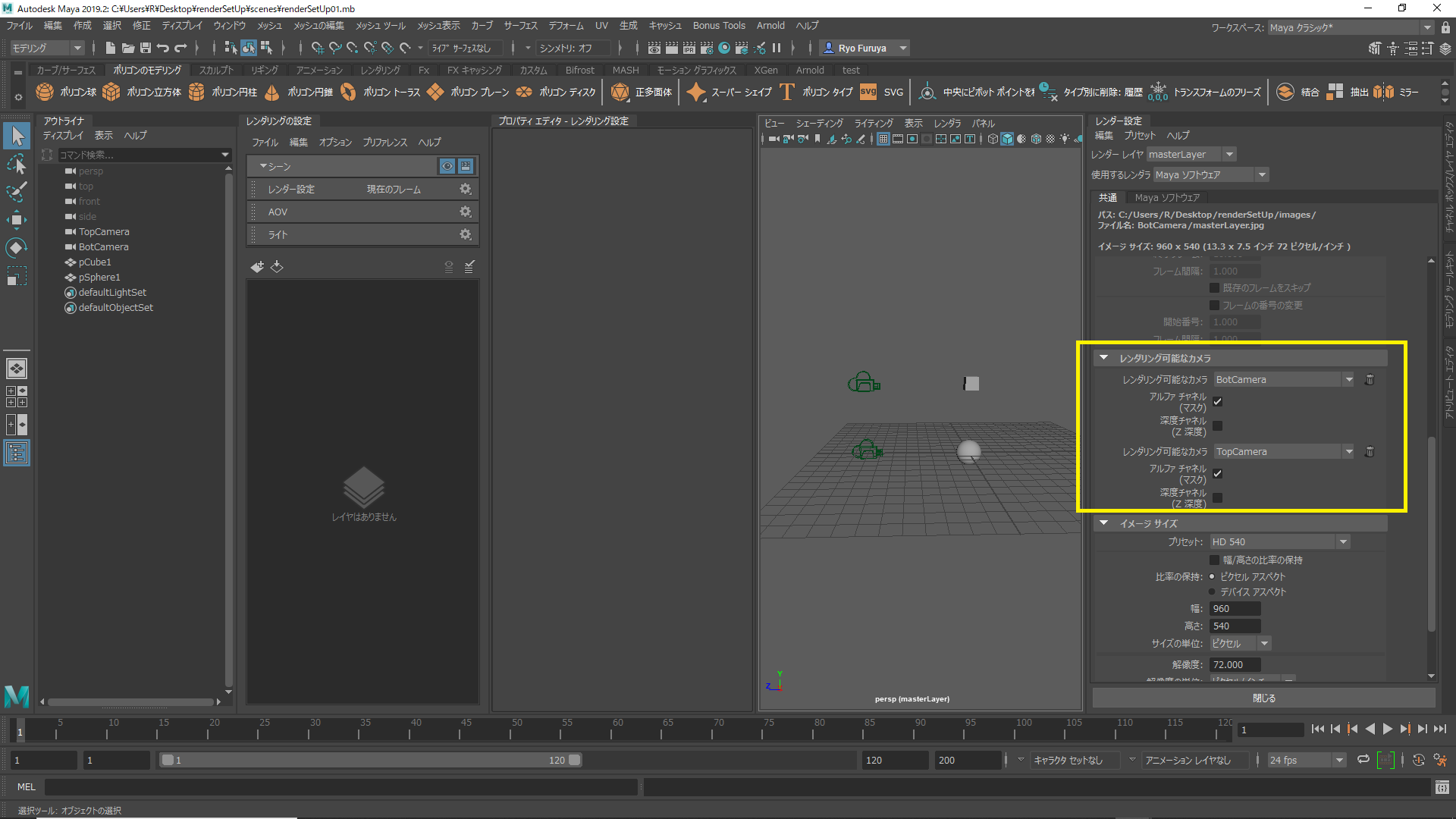Select the Lasso selection tool
This screenshot has width=1456, height=819.
pos(16,164)
